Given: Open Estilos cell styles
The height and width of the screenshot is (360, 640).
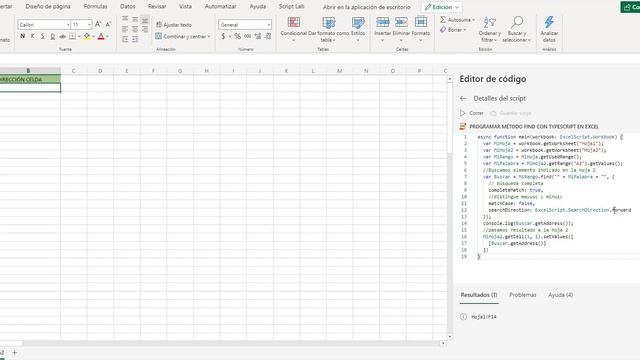Looking at the screenshot, I should [x=358, y=28].
